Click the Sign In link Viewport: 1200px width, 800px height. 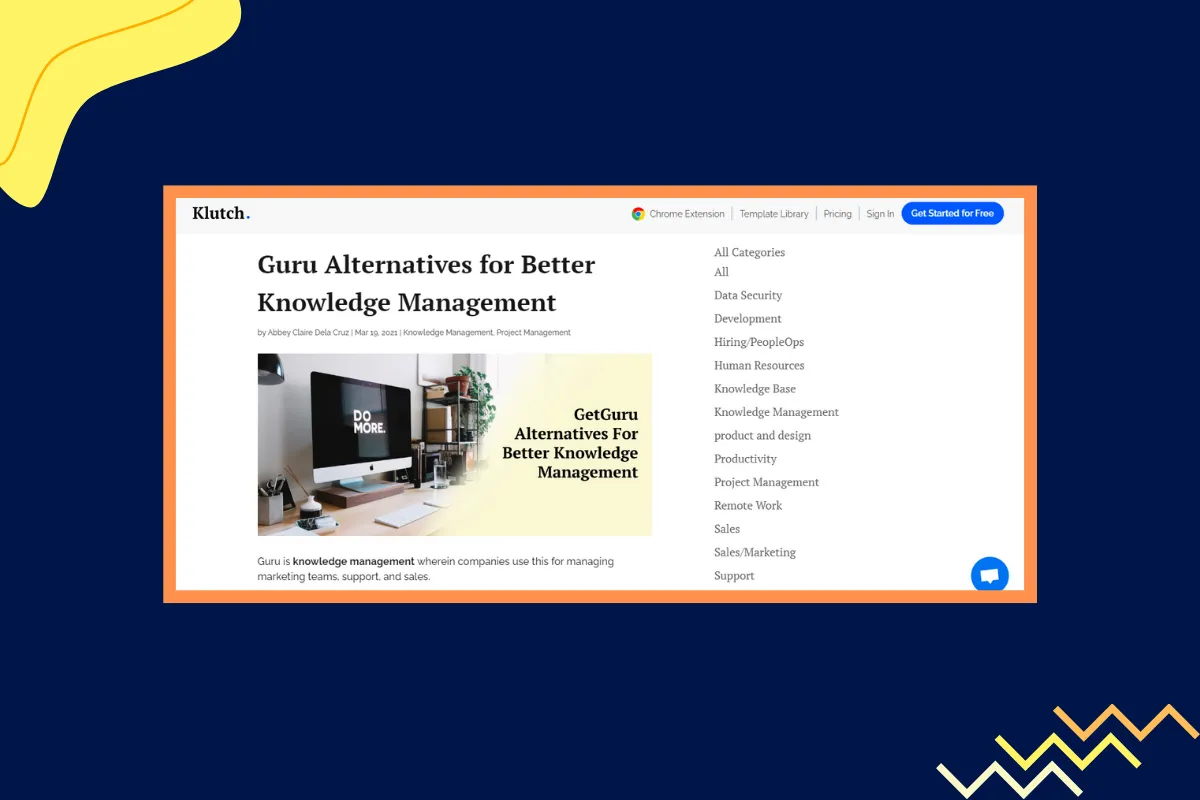[880, 214]
